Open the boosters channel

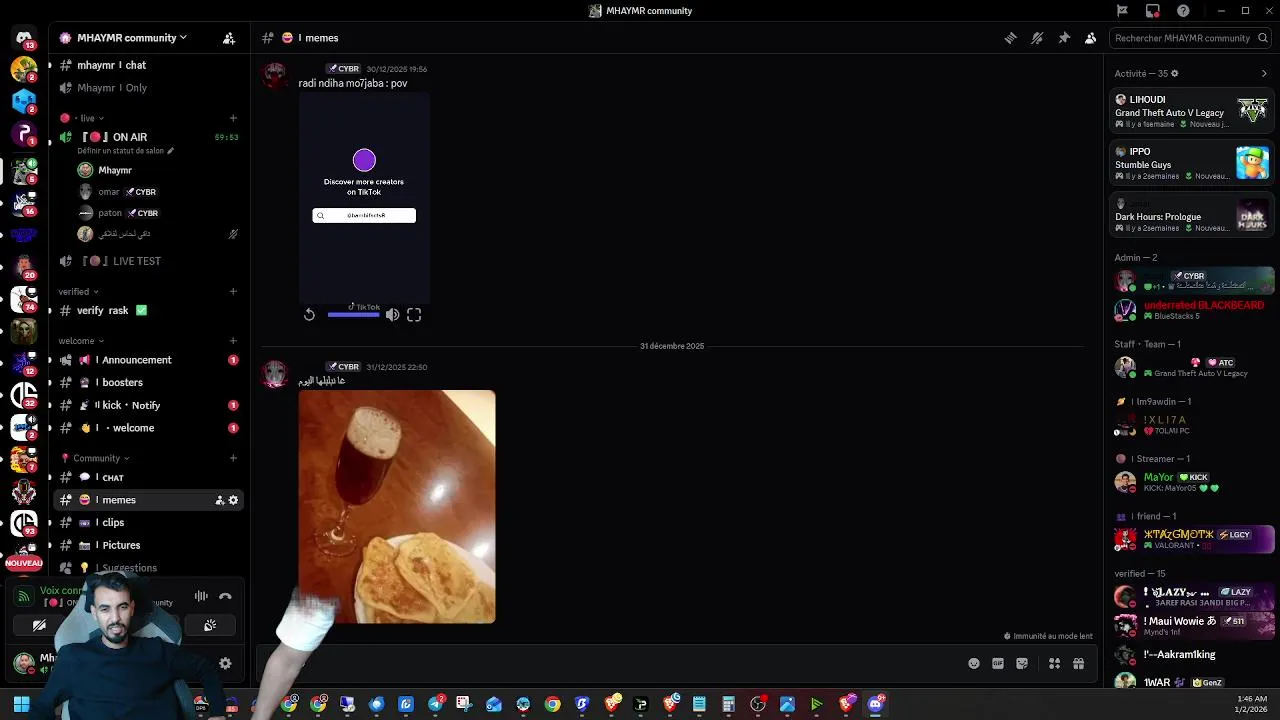(148, 382)
